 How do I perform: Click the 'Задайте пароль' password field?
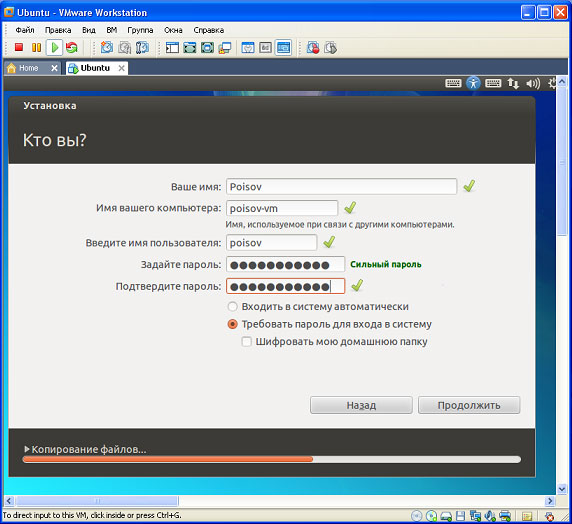tap(285, 265)
